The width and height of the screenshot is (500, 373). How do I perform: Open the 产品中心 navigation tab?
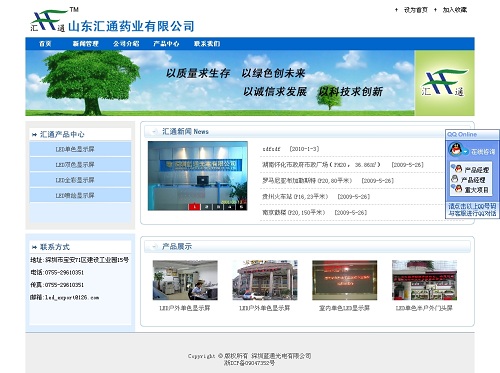166,44
